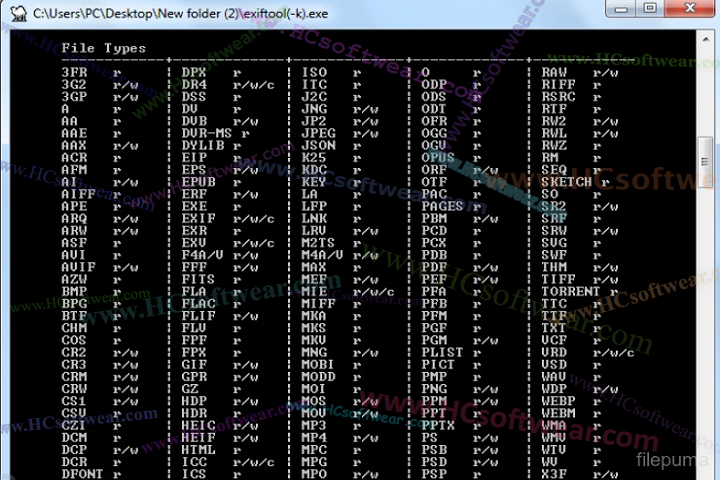Image resolution: width=720 pixels, height=480 pixels.
Task: Minimize the exiftool console window
Action: click(x=621, y=9)
